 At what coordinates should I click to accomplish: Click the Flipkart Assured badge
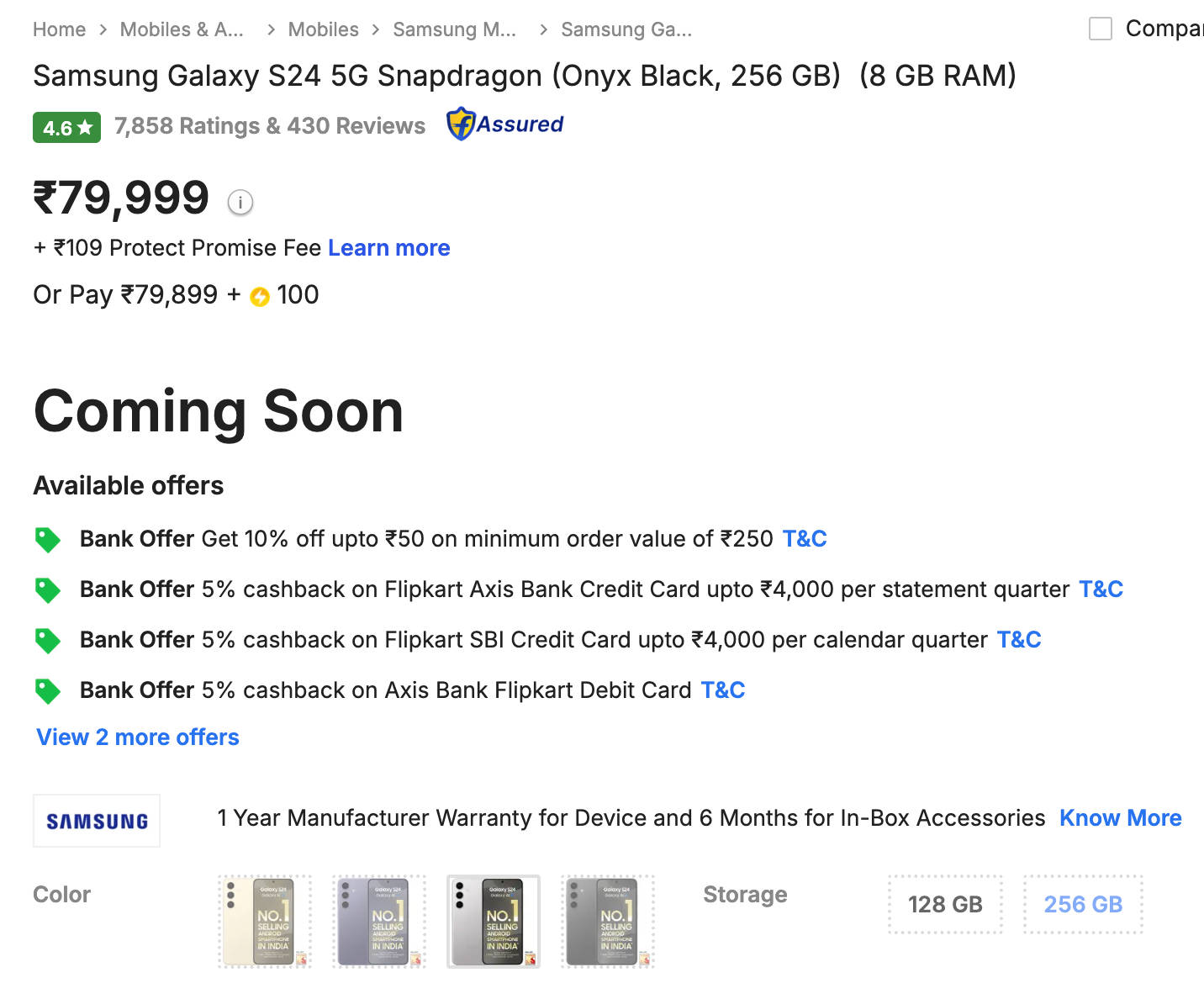[x=504, y=124]
